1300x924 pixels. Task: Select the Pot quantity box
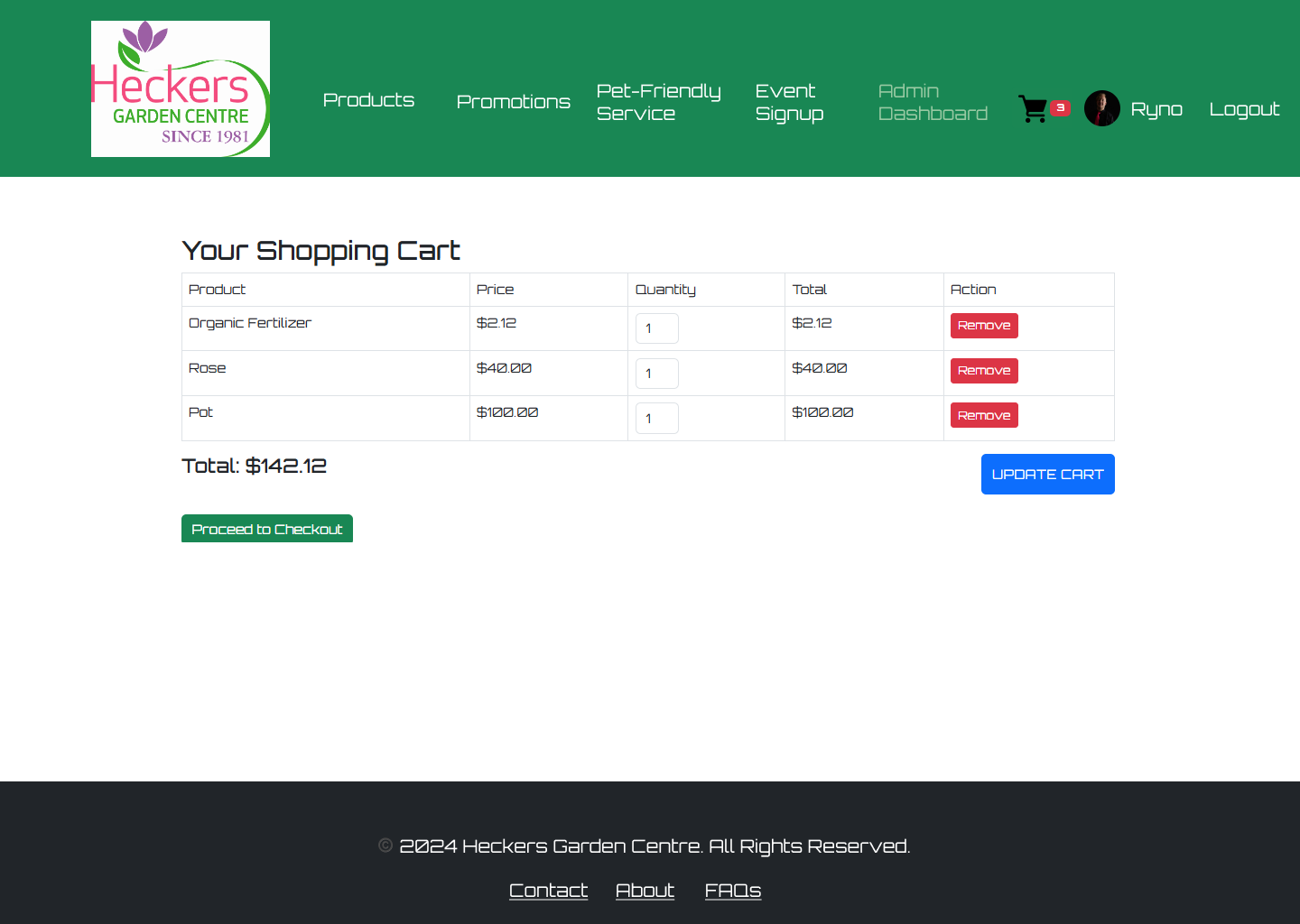pyautogui.click(x=656, y=419)
